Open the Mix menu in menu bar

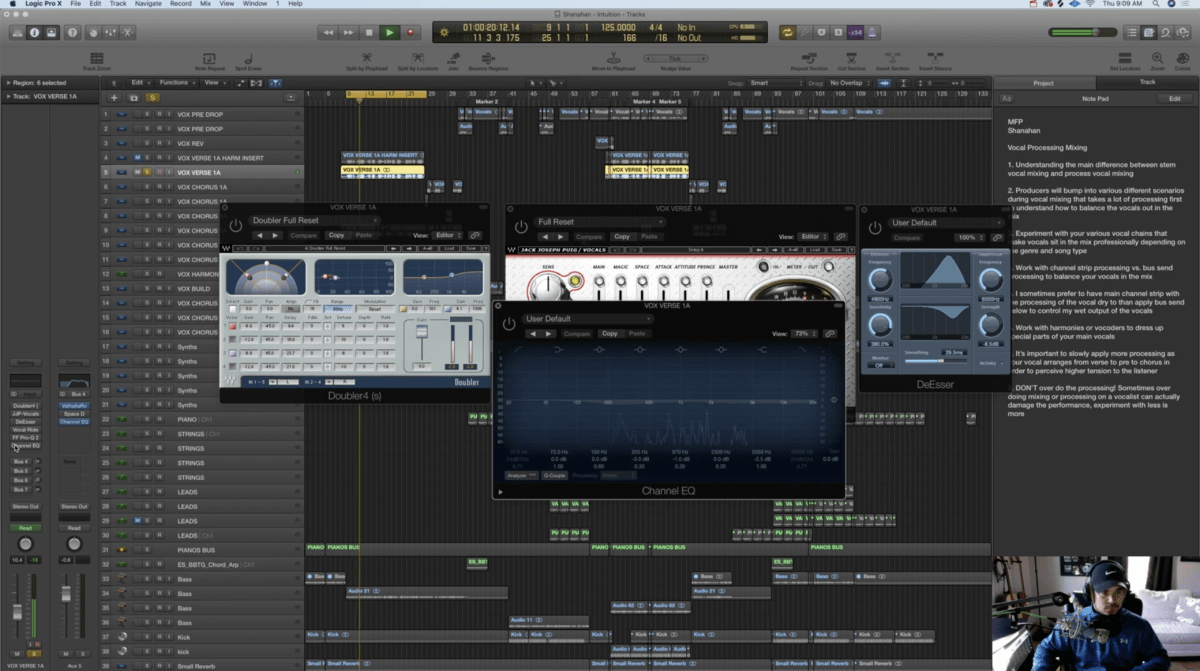[205, 4]
